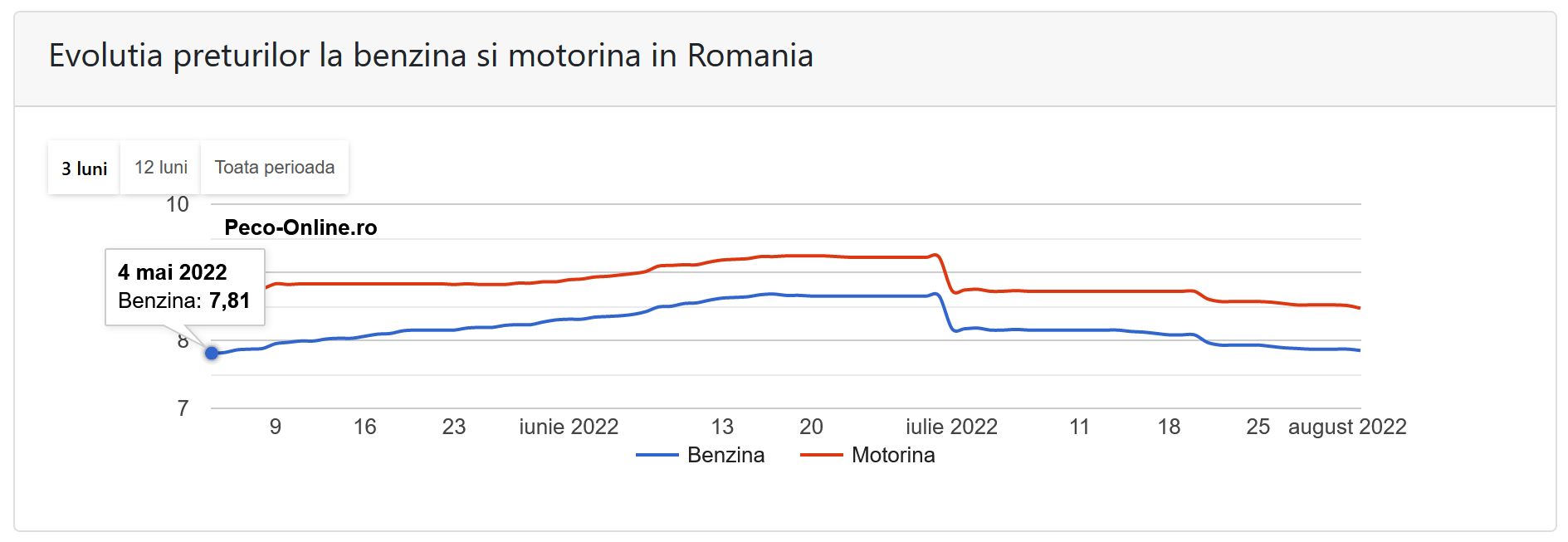
Task: Select the Benzina legend label
Action: (725, 455)
